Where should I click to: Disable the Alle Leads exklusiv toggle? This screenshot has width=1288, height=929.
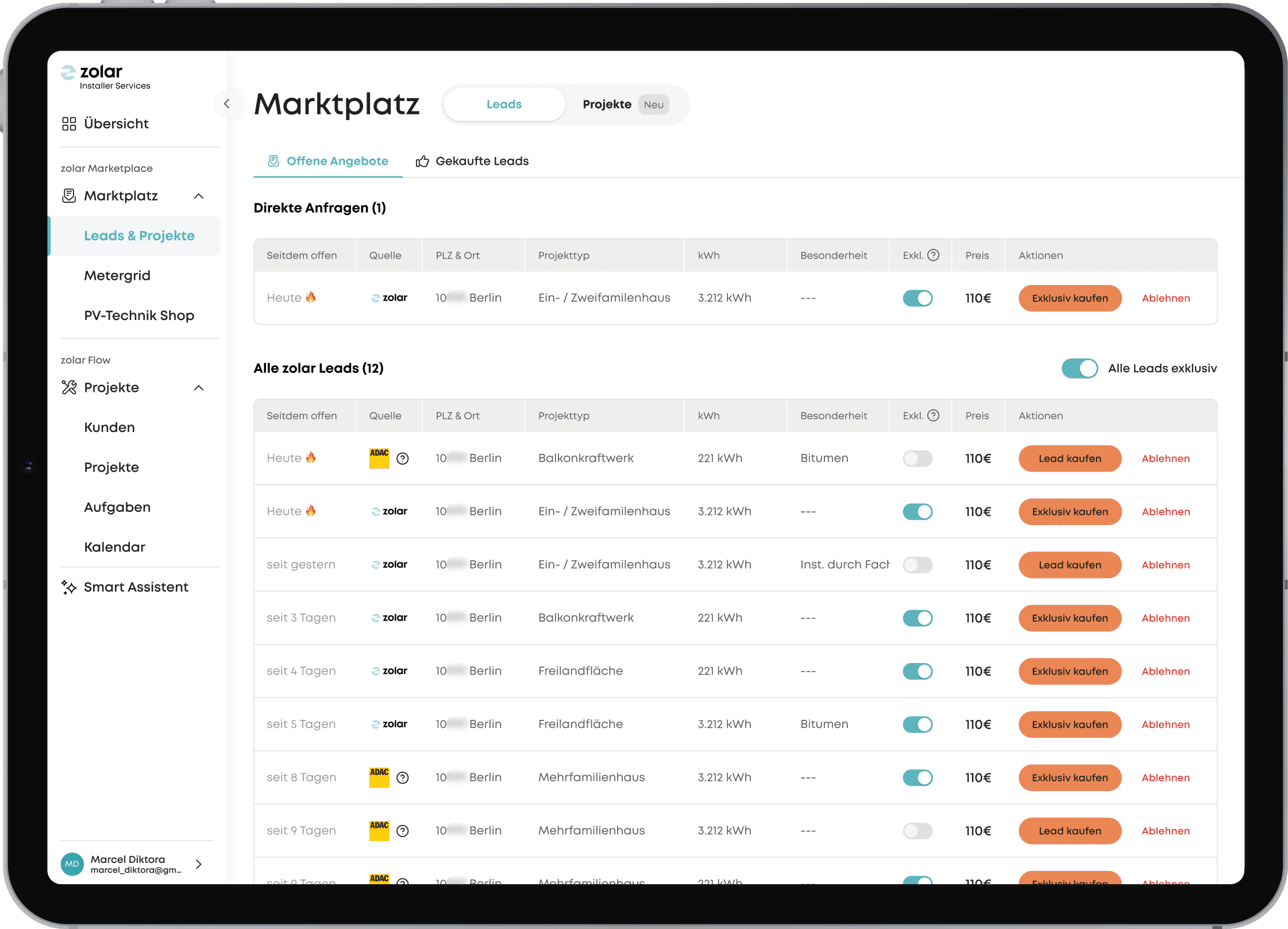[x=1079, y=368]
